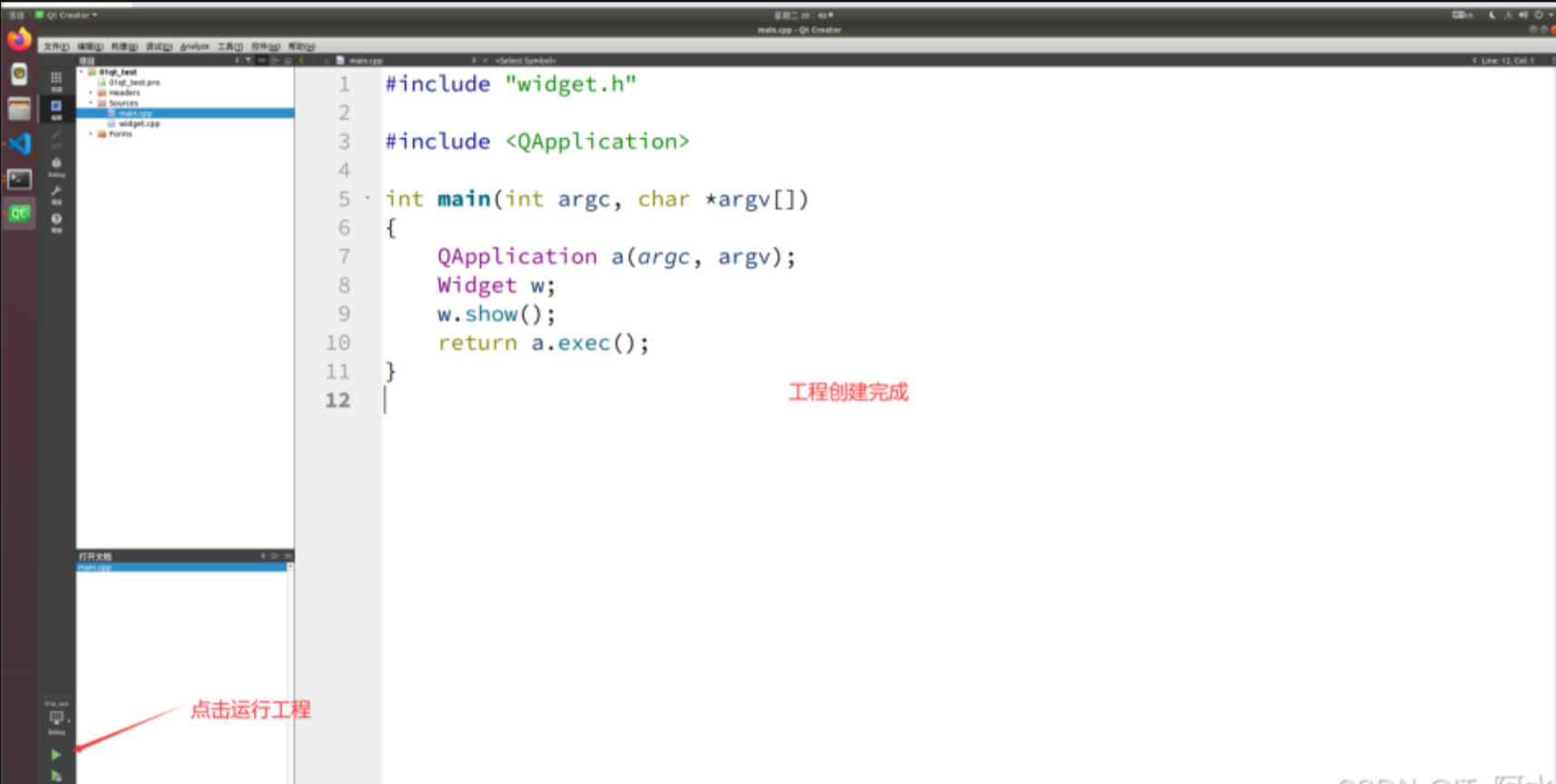Open the clock and calendar in top bar
Image resolution: width=1556 pixels, height=784 pixels.
tap(803, 15)
